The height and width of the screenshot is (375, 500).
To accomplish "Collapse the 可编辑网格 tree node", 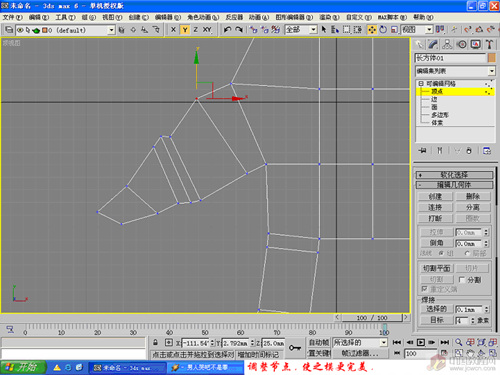I will [x=421, y=83].
